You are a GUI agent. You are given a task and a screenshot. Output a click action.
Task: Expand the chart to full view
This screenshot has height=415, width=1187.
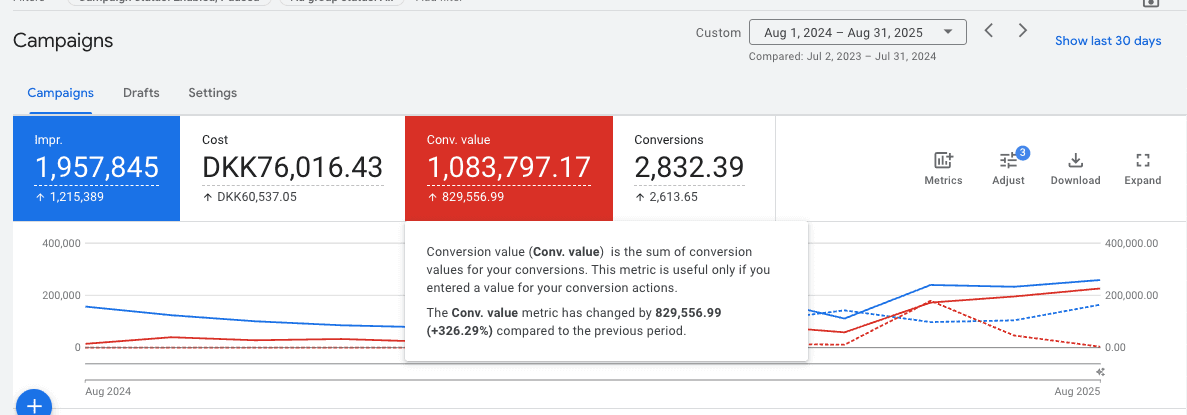pyautogui.click(x=1142, y=168)
